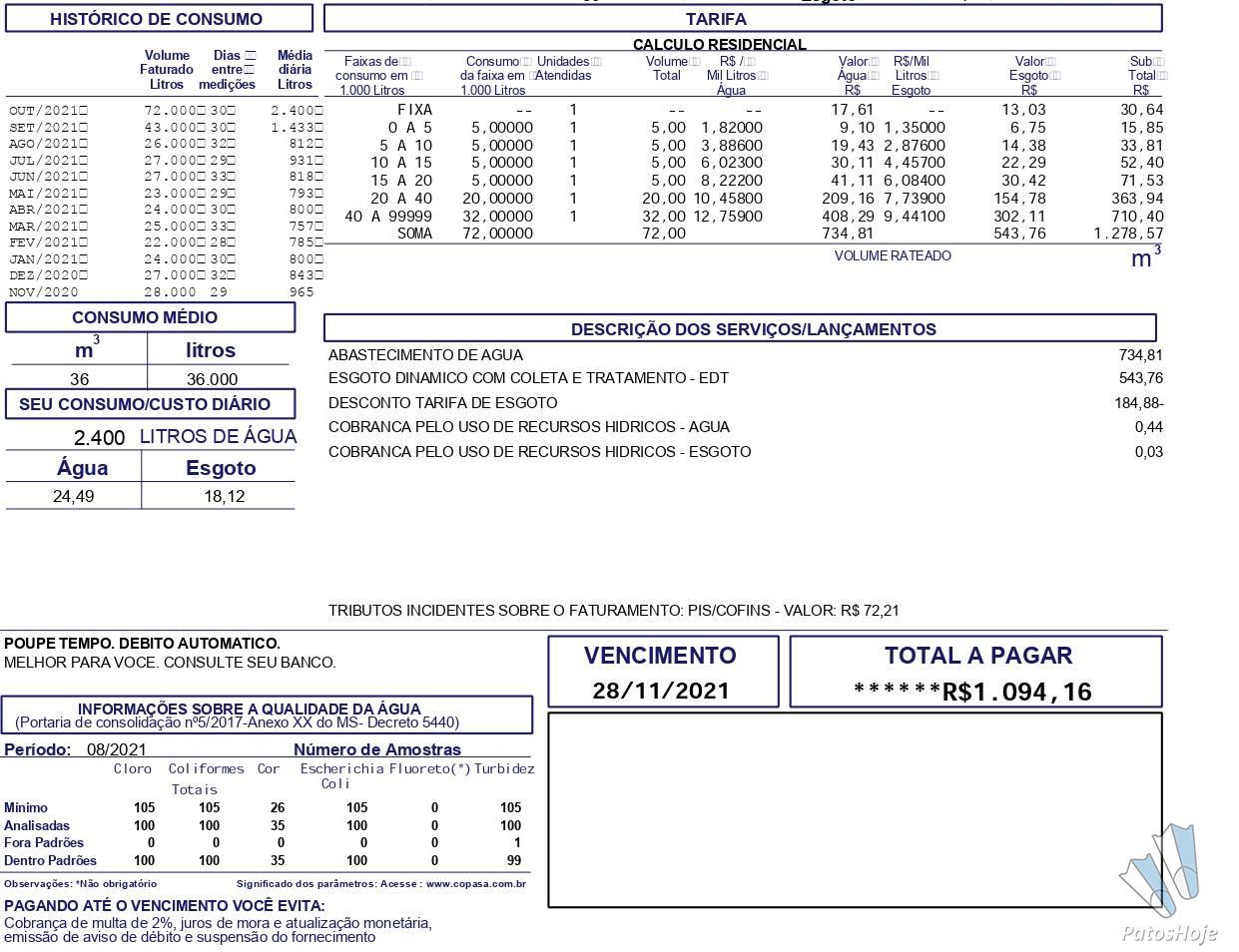Click the www.copasa.com.br website reference

point(475,884)
